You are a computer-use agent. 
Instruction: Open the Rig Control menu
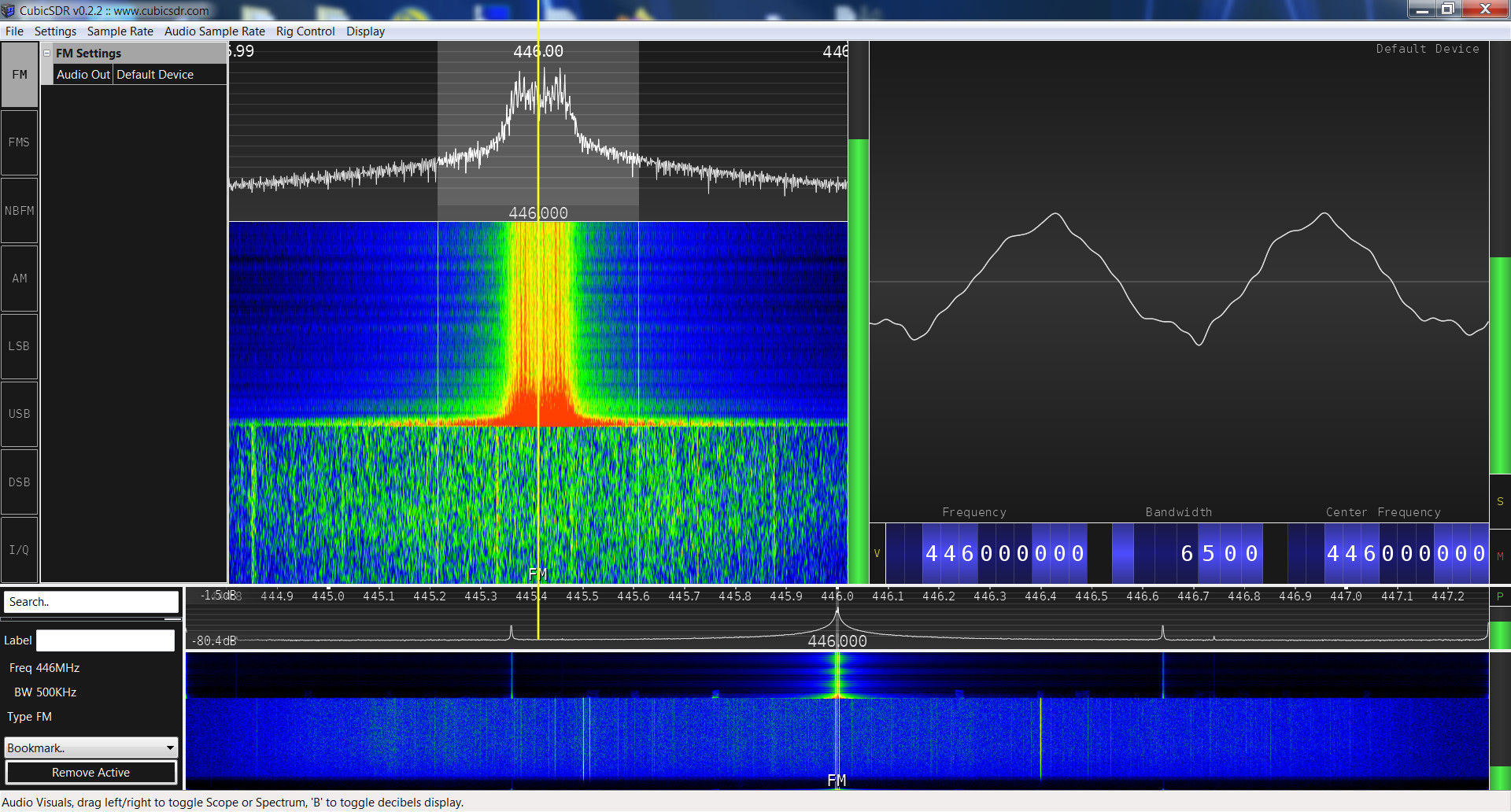pos(305,31)
